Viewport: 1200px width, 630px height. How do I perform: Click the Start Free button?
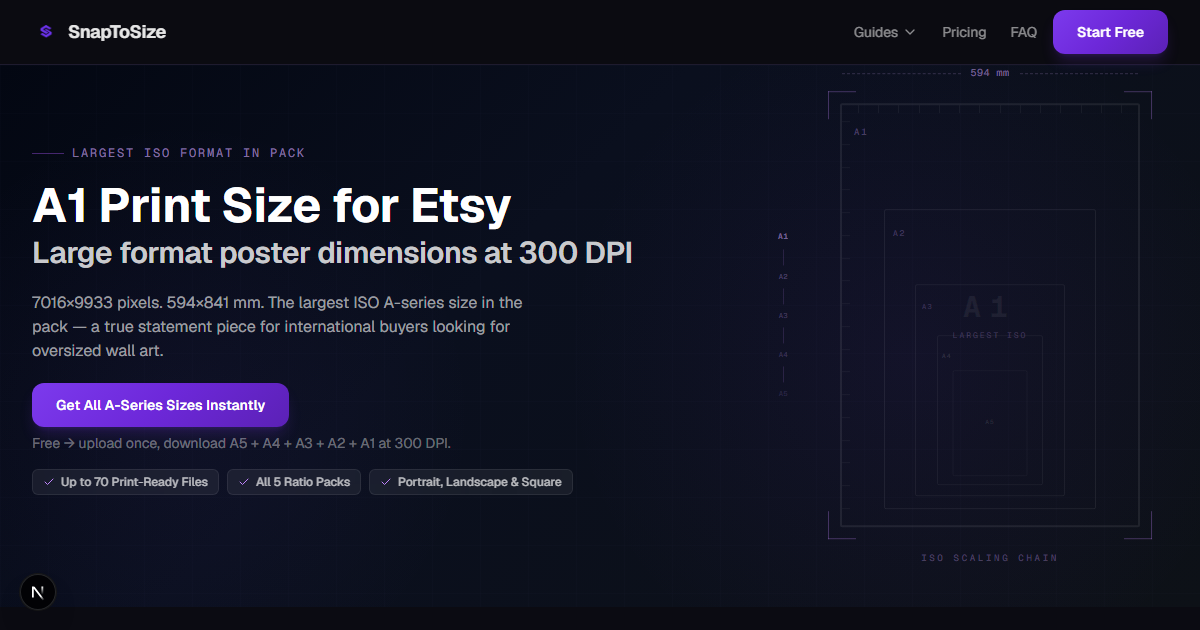coord(1110,32)
